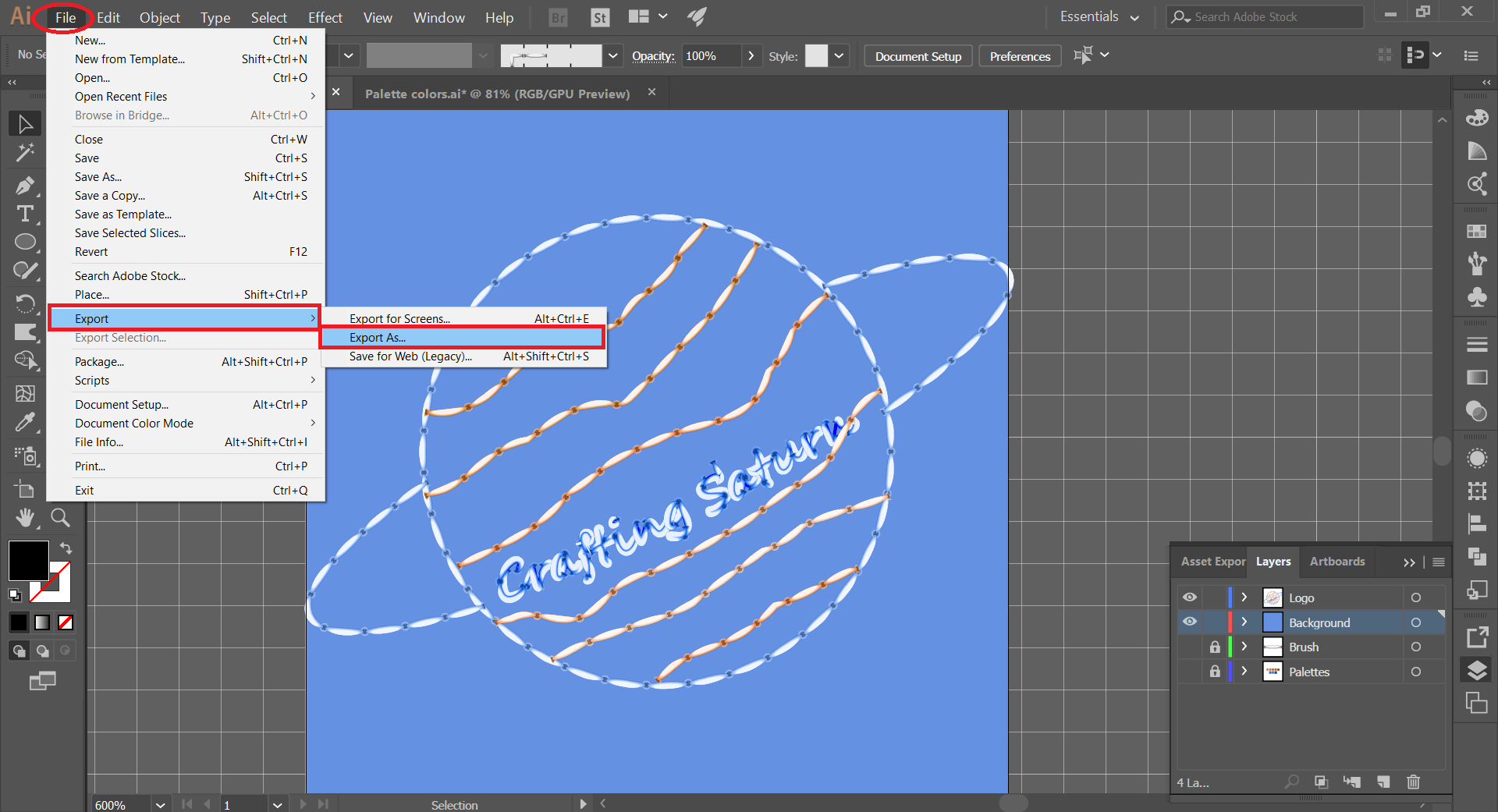This screenshot has height=812, width=1498.
Task: Open the Color panel palette icon
Action: click(x=1476, y=118)
